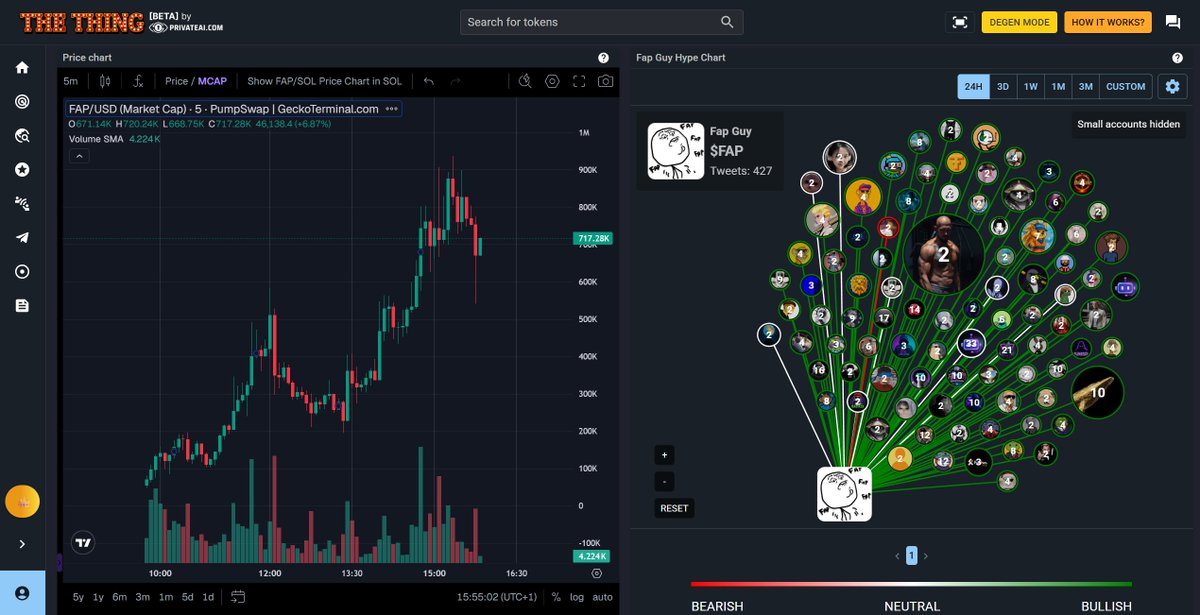Click the DEGEN MODE button

coord(1019,22)
